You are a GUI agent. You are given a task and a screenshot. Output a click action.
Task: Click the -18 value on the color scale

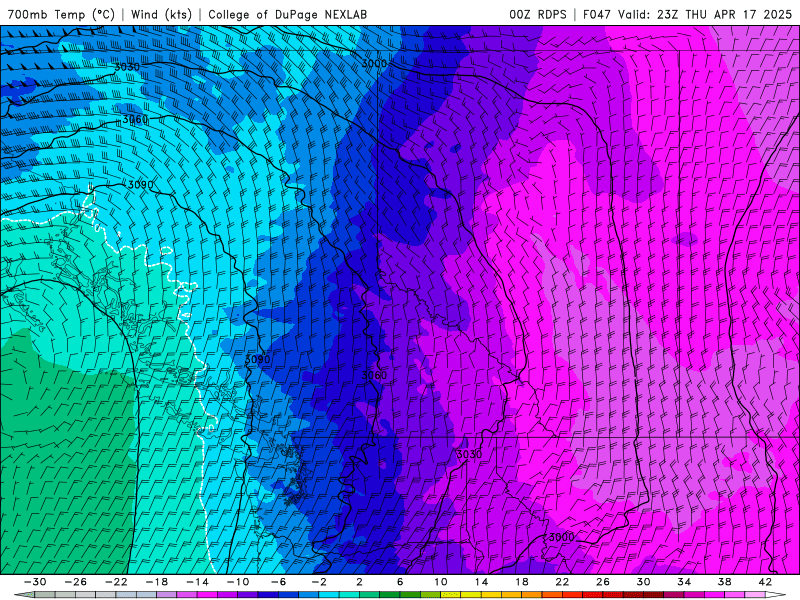(x=157, y=582)
